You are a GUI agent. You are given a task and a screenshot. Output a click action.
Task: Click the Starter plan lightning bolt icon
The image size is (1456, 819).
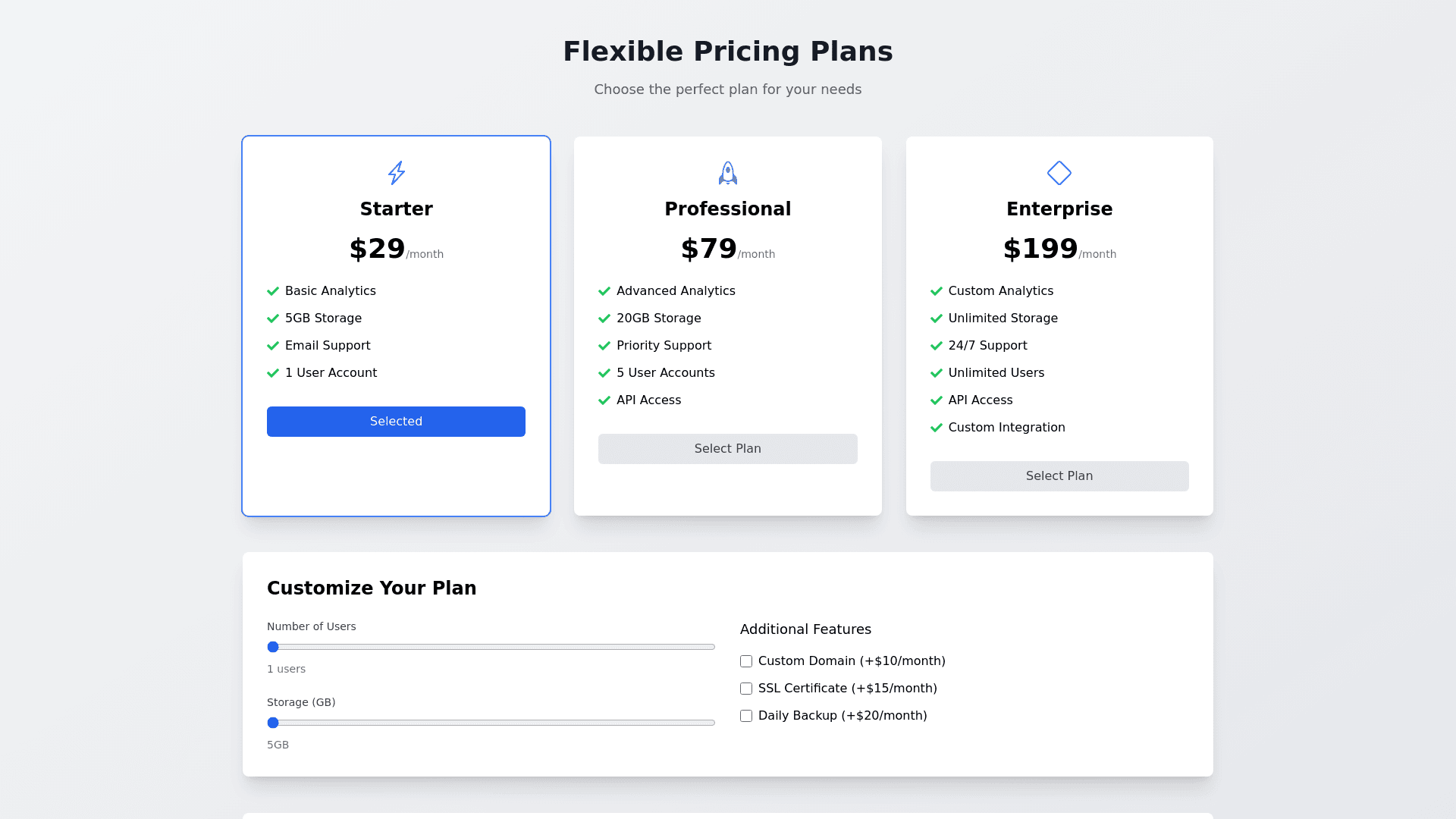click(396, 173)
